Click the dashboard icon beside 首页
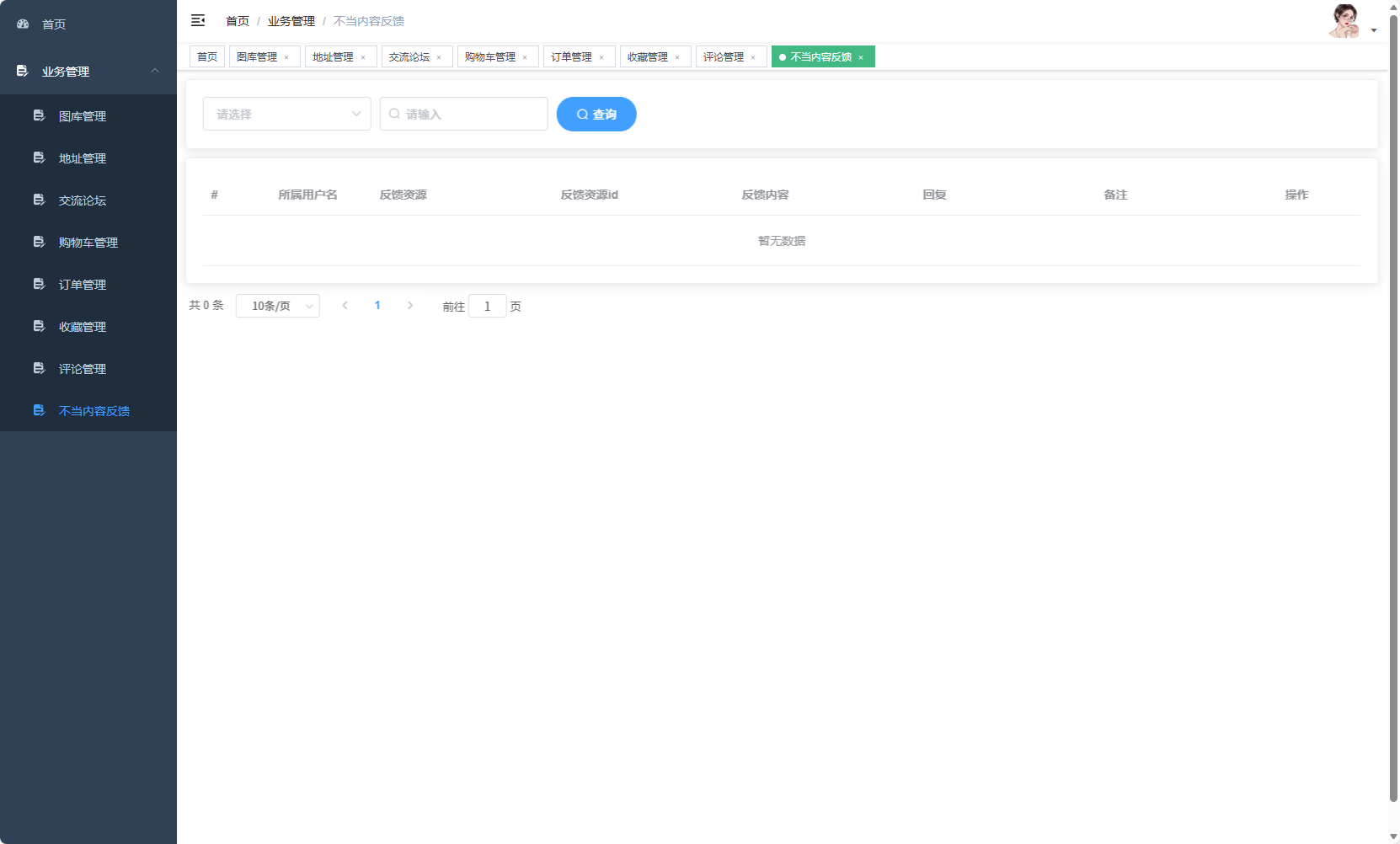 22,24
